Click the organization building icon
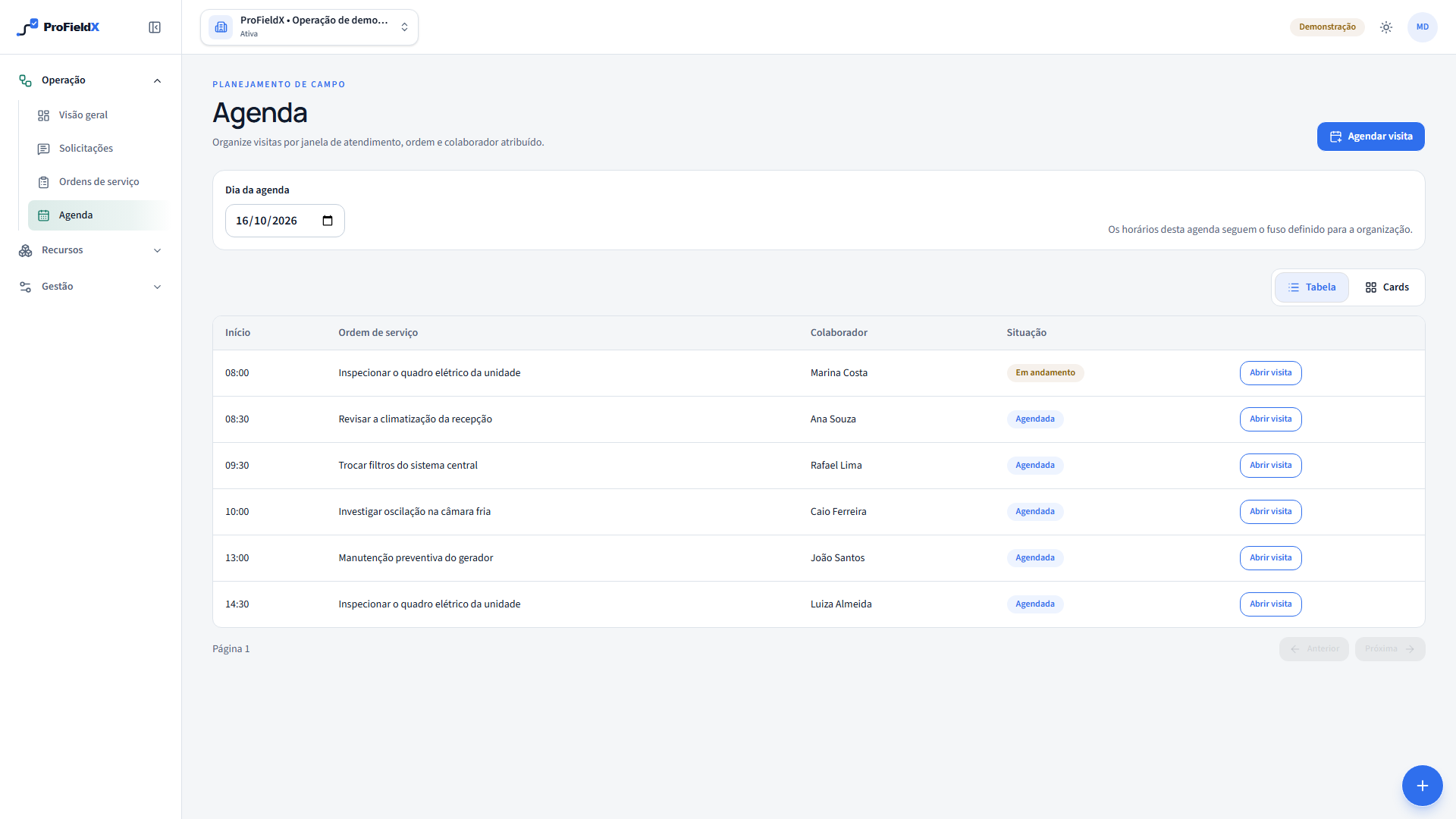This screenshot has height=819, width=1456. click(221, 27)
